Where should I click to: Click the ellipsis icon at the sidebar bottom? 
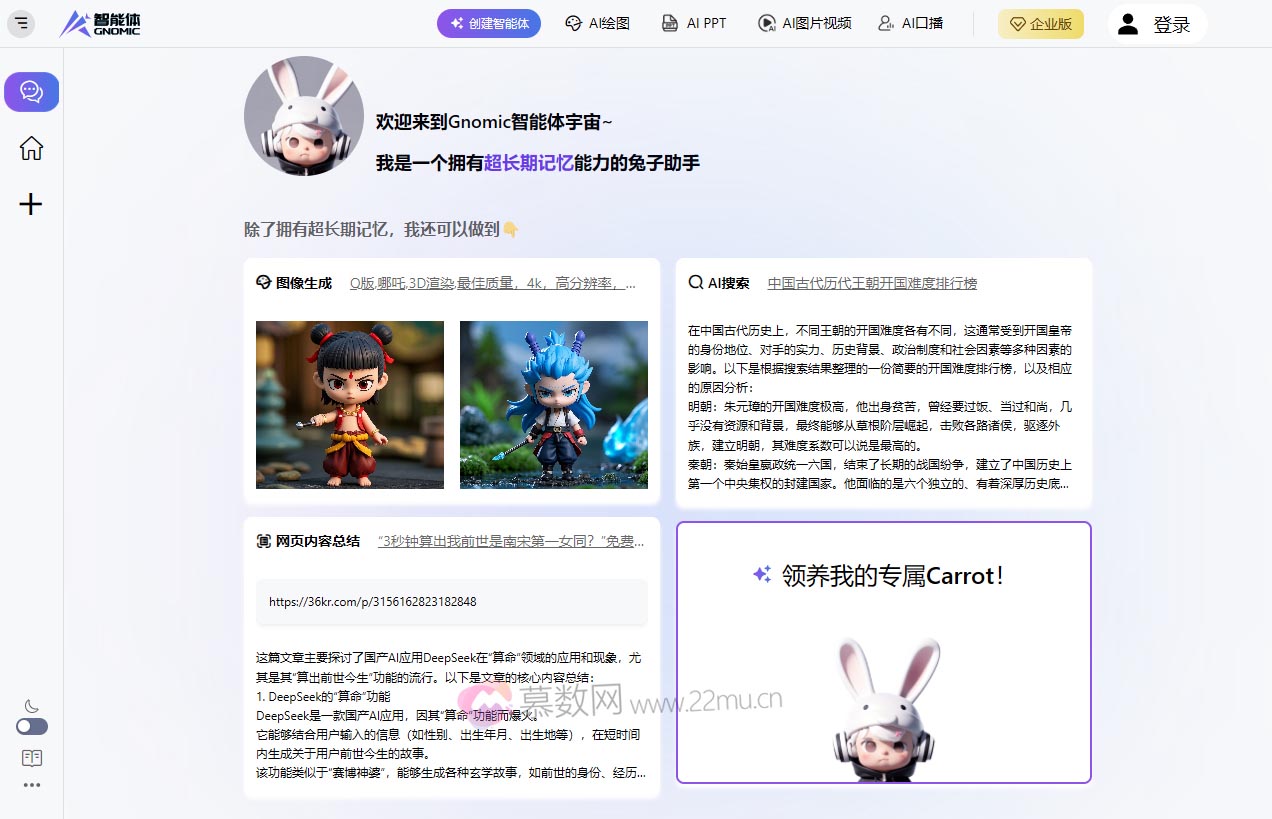click(x=31, y=785)
